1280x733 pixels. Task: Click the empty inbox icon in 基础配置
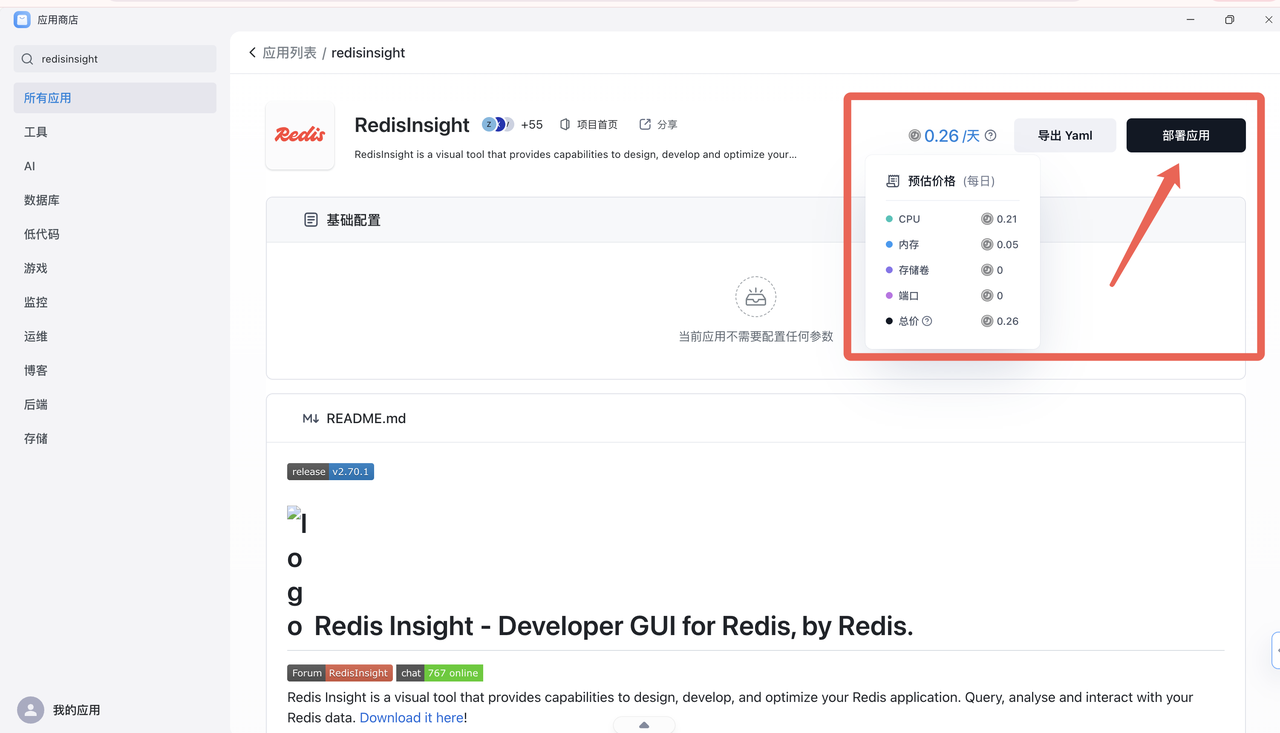tap(756, 297)
